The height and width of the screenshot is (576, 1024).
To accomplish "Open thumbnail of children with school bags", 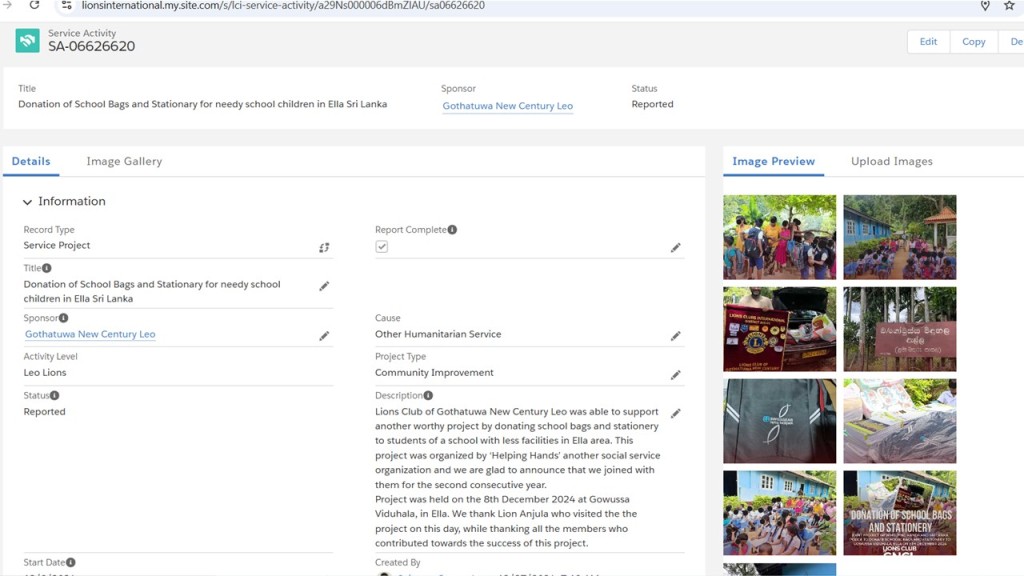I will (x=779, y=237).
